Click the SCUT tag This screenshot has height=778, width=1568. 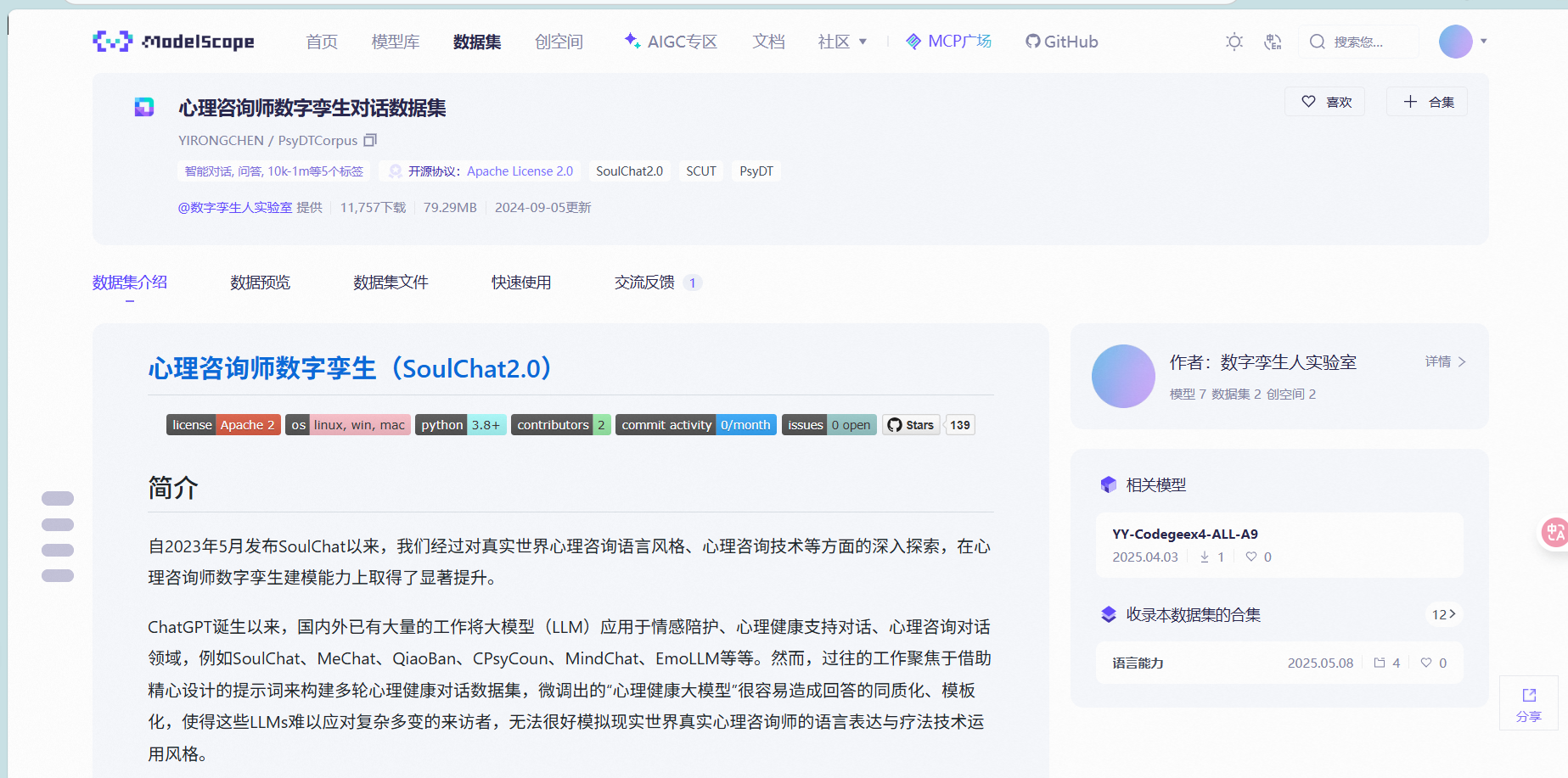tap(701, 171)
